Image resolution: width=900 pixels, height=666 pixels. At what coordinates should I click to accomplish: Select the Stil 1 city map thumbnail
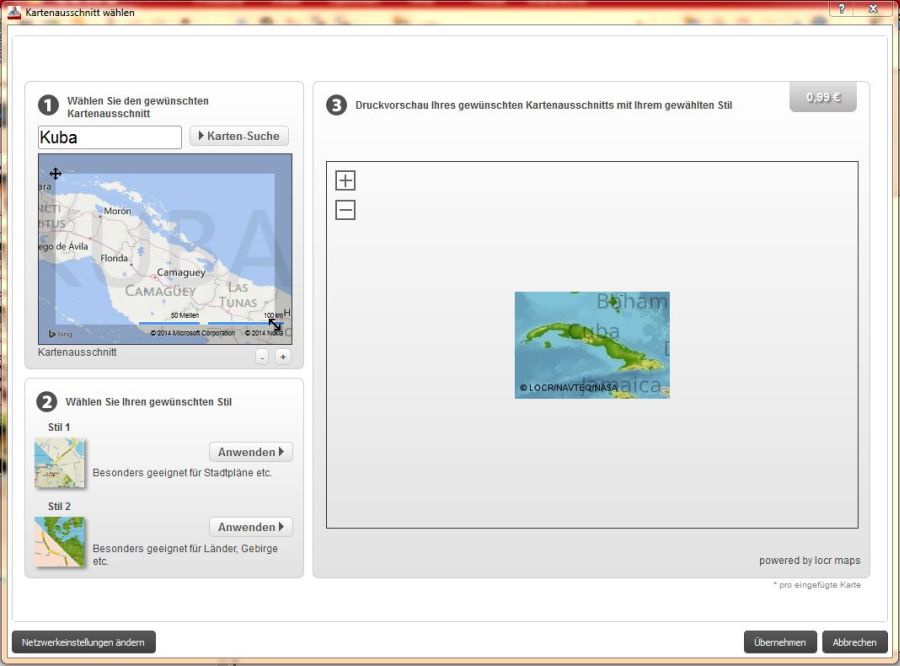click(x=60, y=462)
